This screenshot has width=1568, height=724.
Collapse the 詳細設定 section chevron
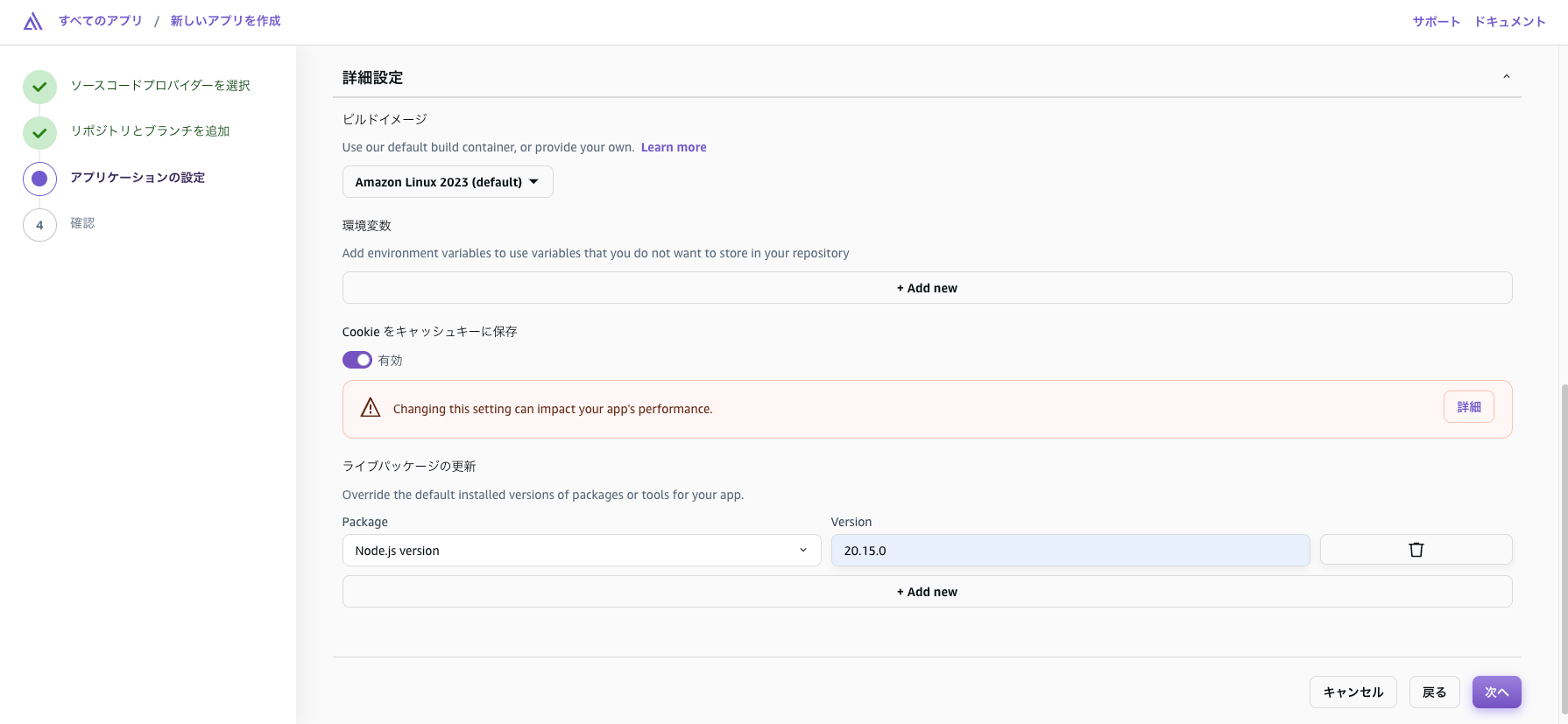point(1506,77)
